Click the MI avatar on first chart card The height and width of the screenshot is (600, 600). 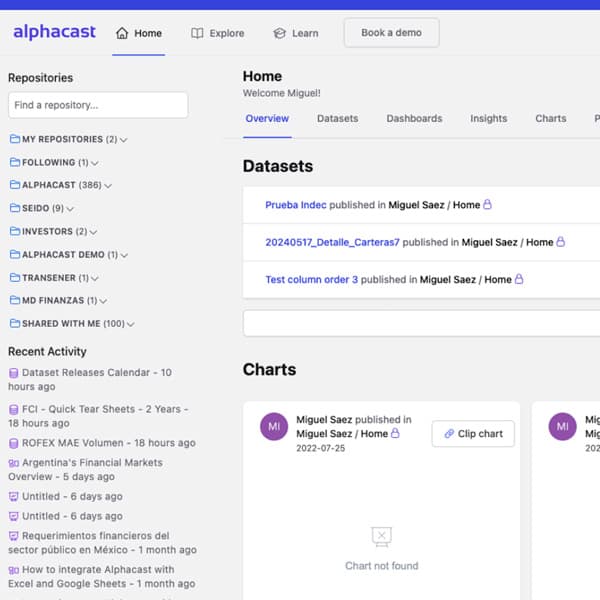coord(274,427)
